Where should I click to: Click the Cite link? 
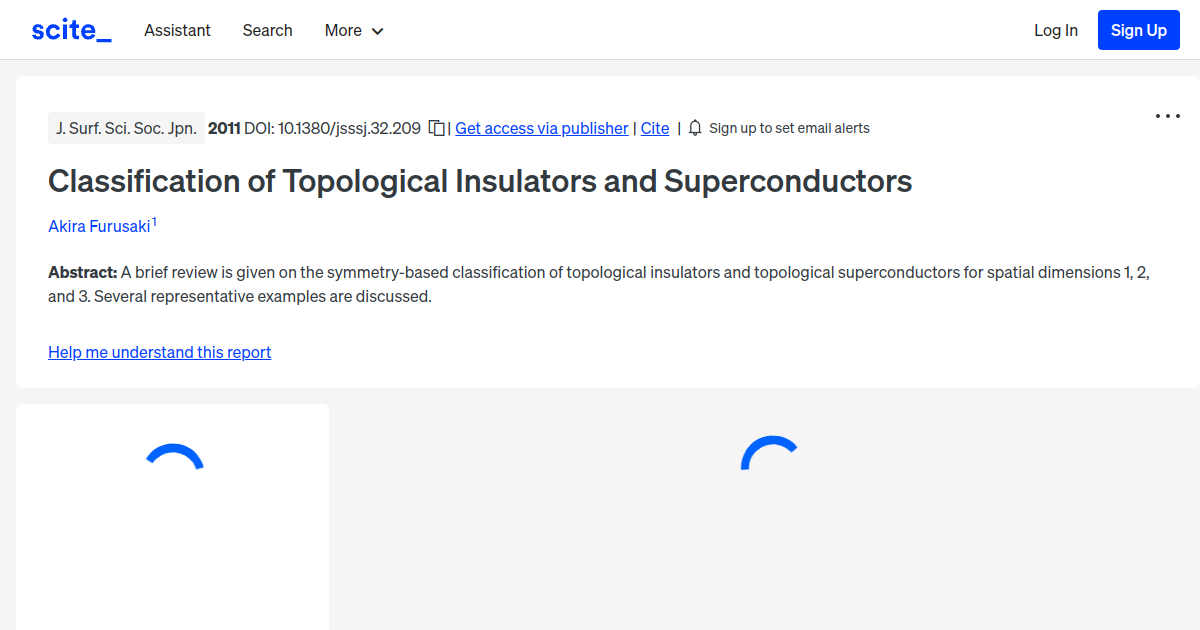click(655, 128)
